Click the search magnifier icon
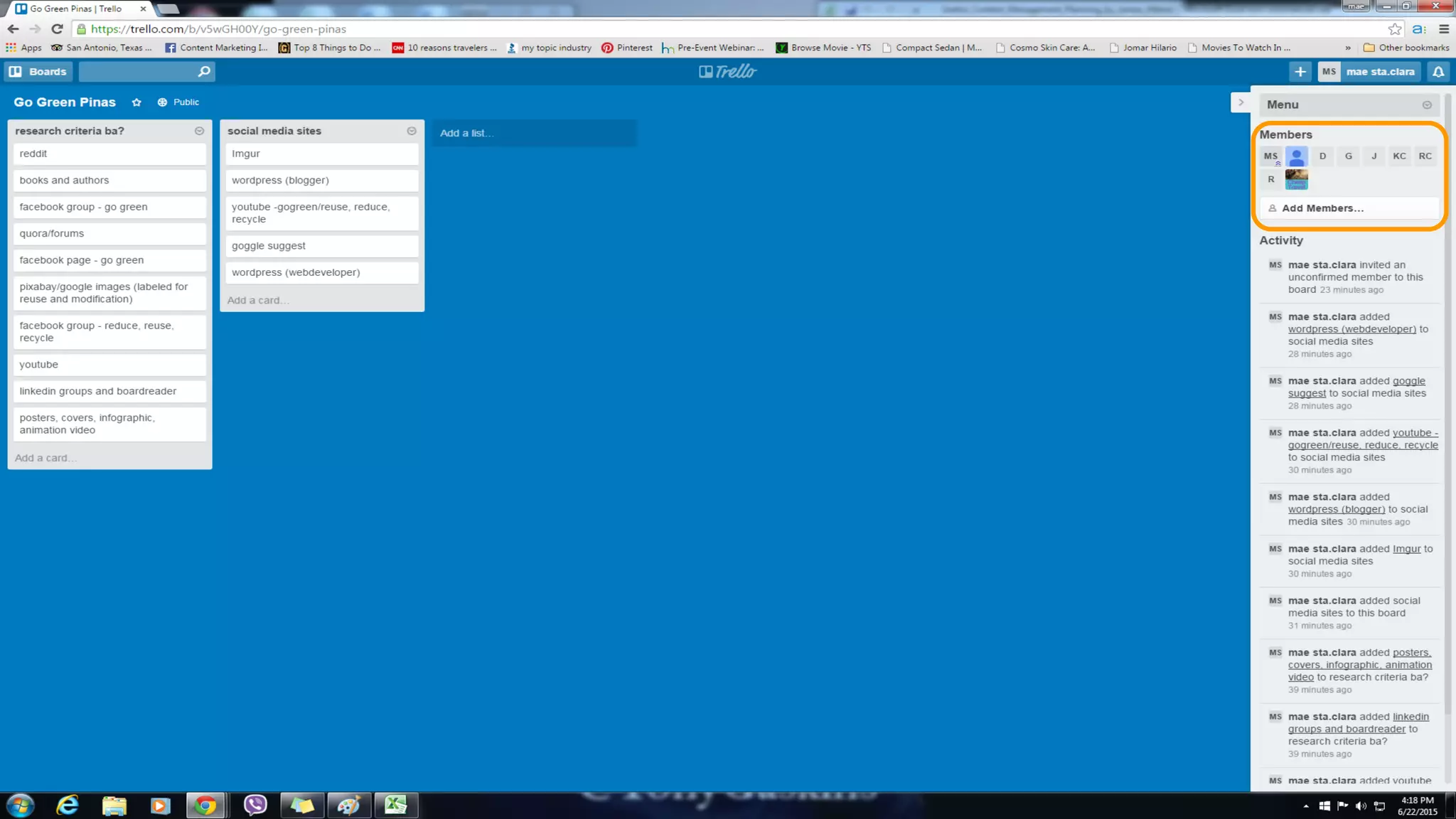 pos(204,72)
